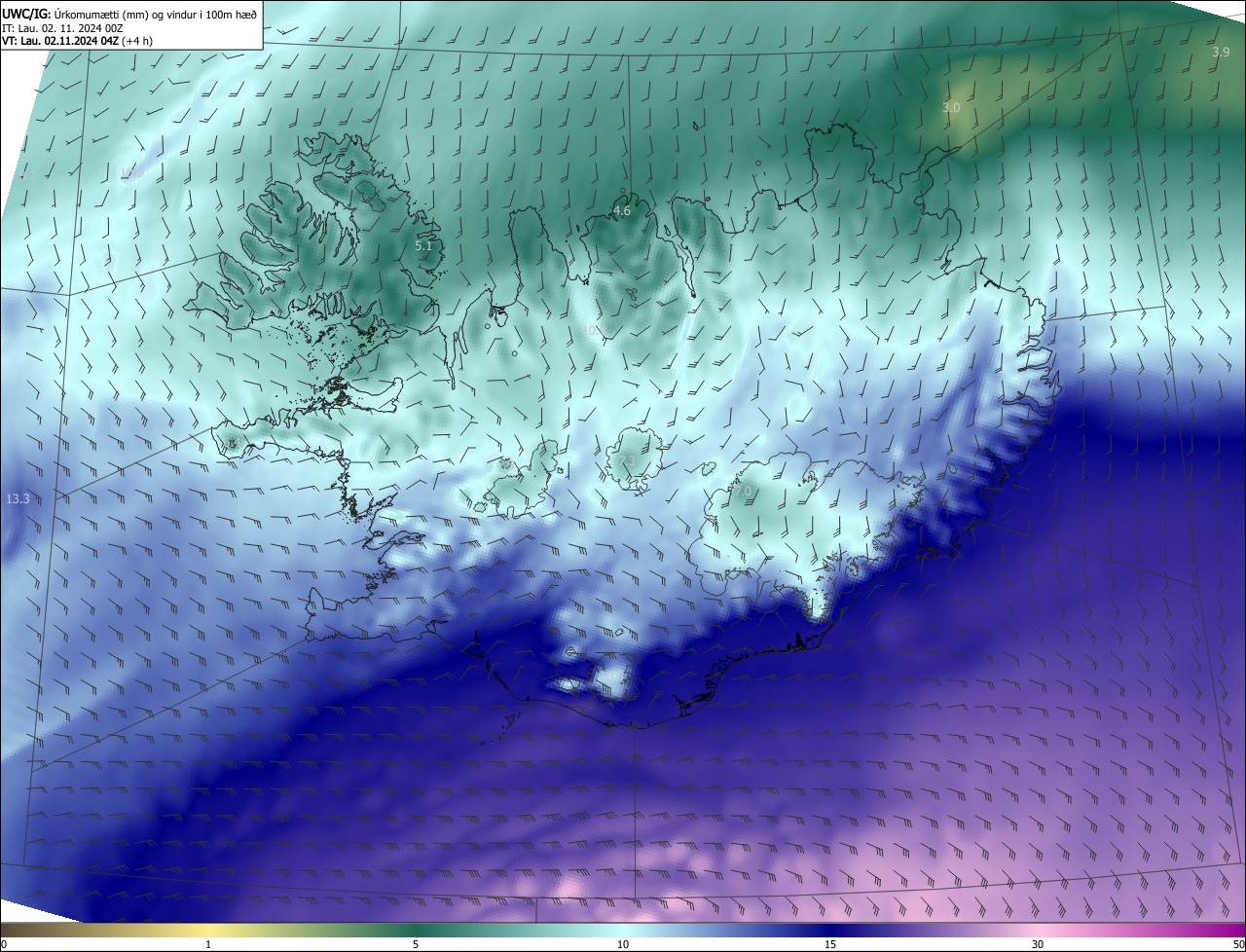Click the '10' tick on the color scale
The width and height of the screenshot is (1246, 952).
click(623, 944)
